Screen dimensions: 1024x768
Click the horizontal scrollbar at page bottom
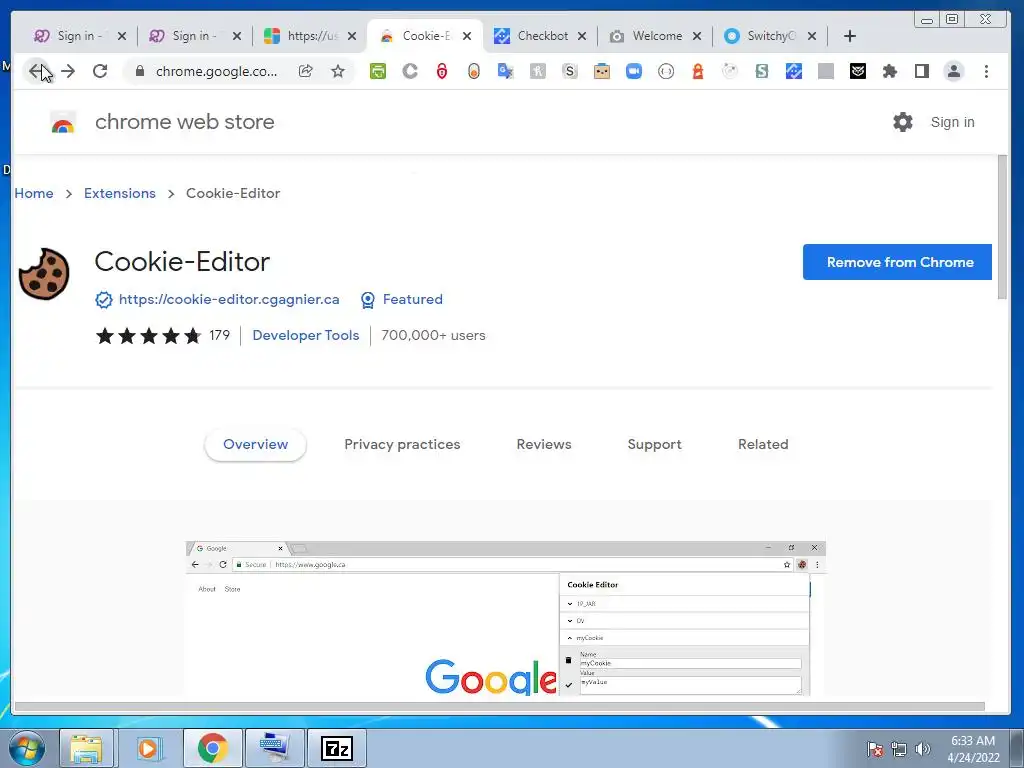(x=500, y=706)
